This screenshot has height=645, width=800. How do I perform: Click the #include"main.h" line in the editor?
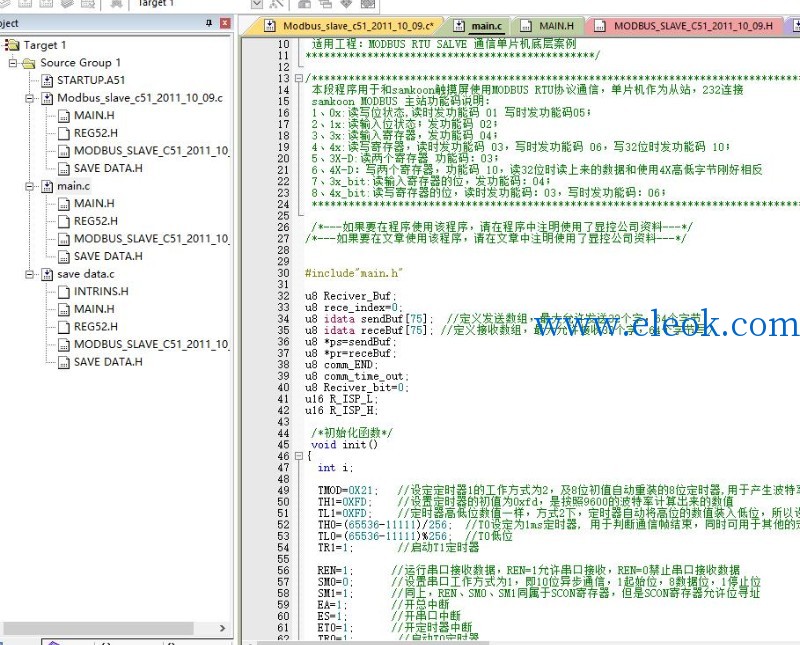click(x=354, y=274)
